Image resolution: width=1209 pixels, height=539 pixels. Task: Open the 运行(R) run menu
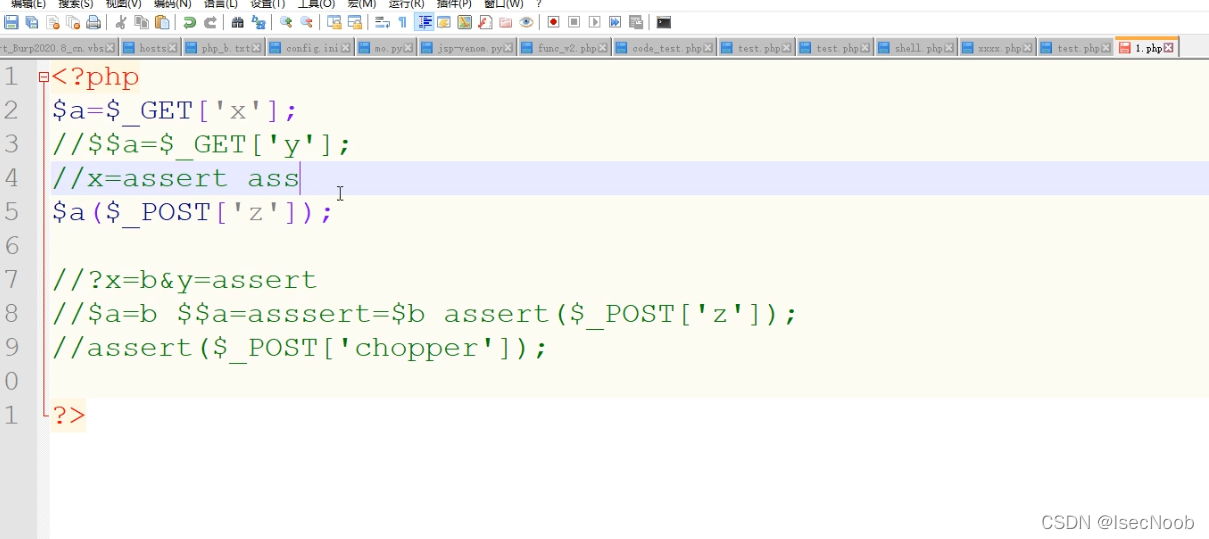point(406,4)
